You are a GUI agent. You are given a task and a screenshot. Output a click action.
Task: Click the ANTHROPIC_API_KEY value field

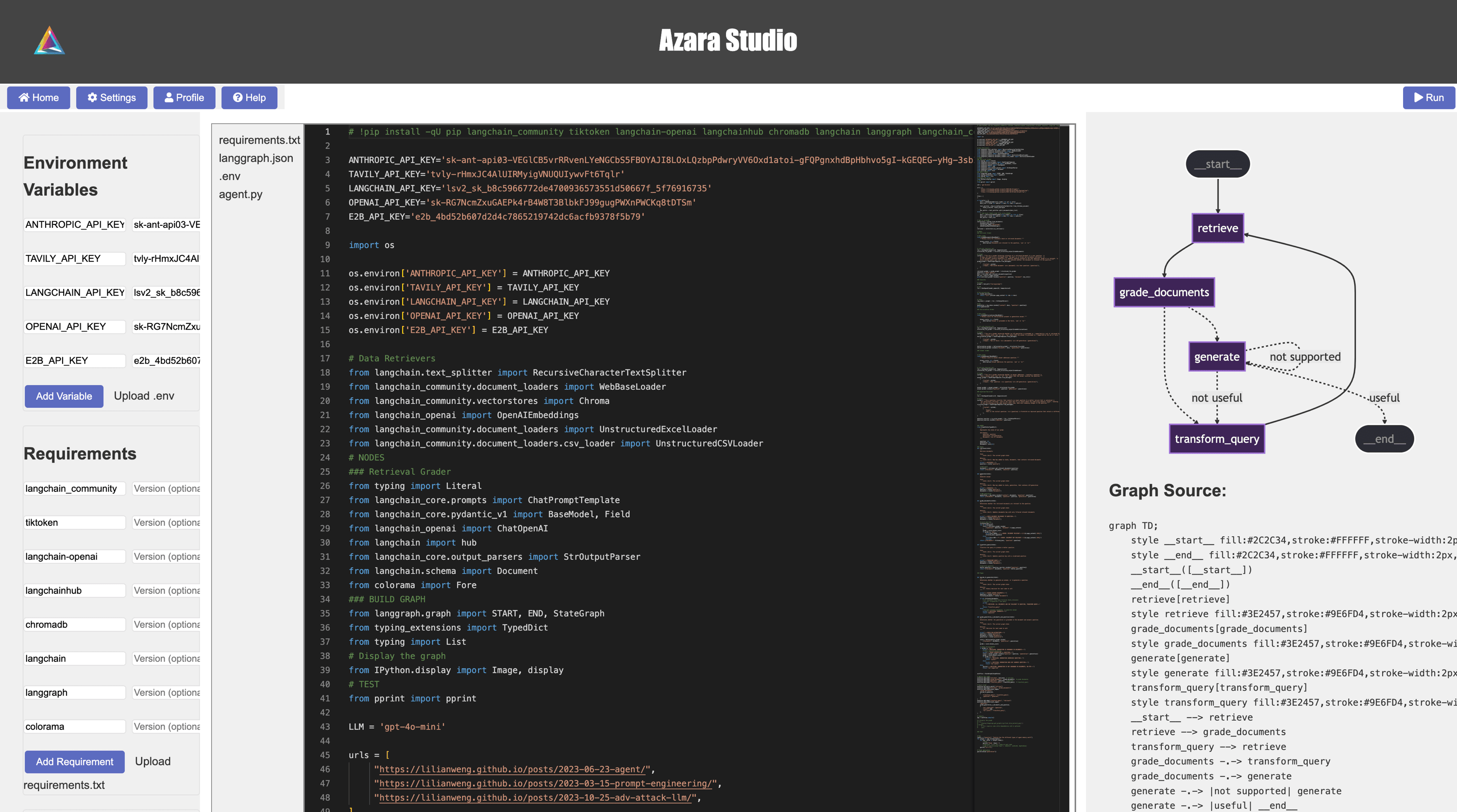pyautogui.click(x=166, y=224)
